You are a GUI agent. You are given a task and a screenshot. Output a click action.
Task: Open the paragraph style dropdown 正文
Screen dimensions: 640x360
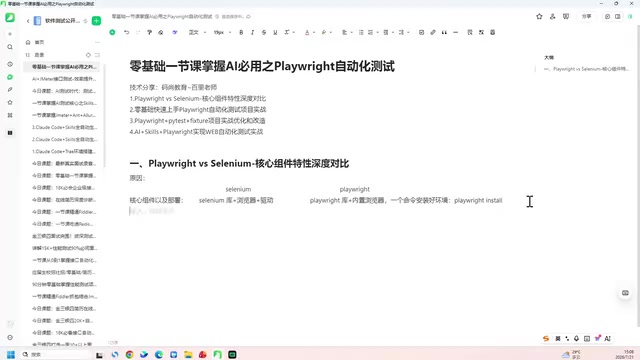[197, 32]
